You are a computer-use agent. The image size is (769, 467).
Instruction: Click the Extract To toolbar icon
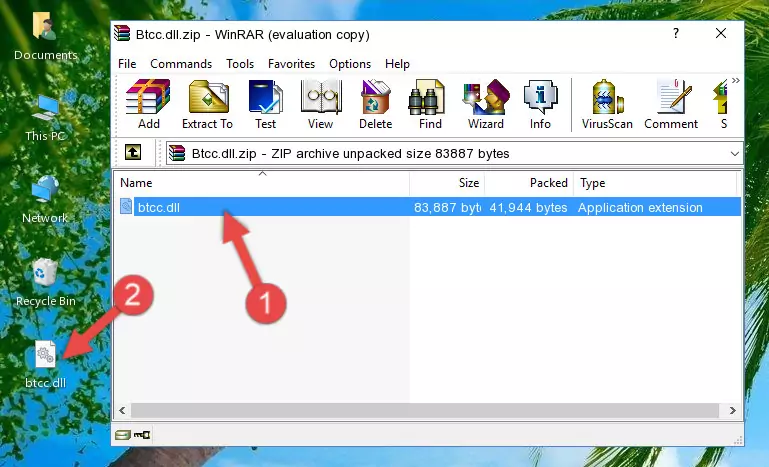click(x=207, y=104)
